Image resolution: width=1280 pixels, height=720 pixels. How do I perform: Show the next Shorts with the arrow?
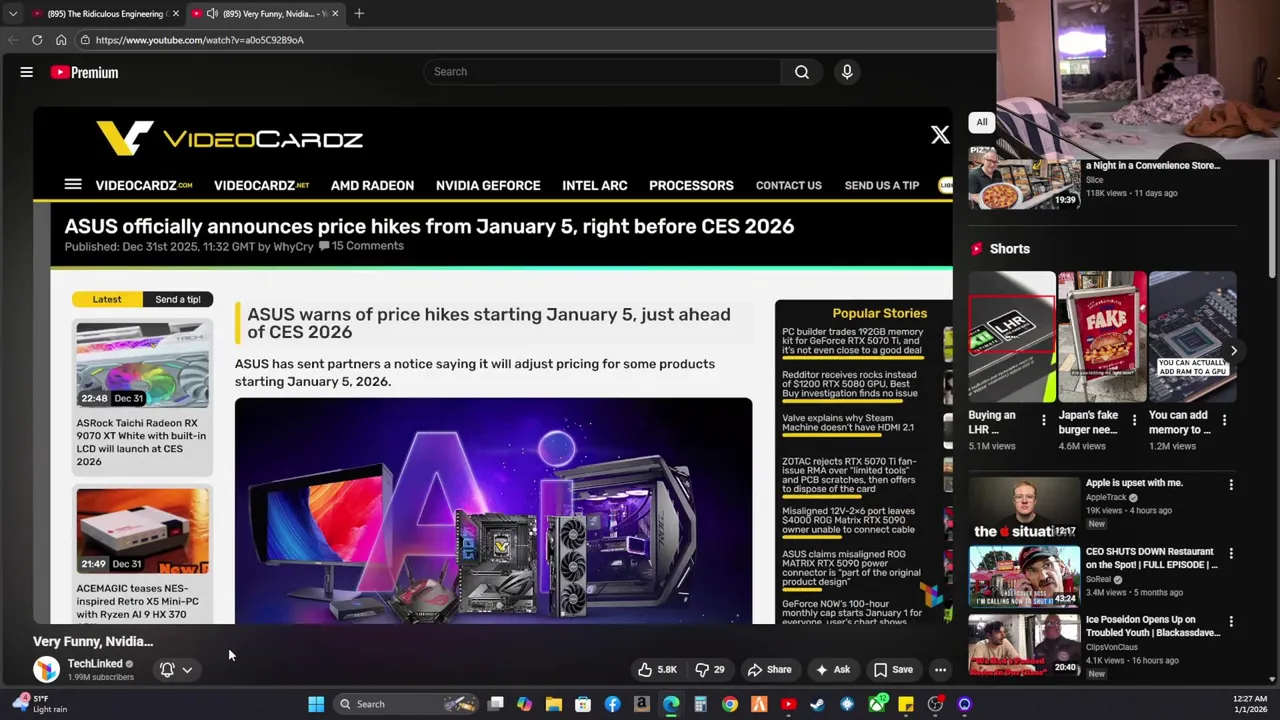(x=1233, y=351)
